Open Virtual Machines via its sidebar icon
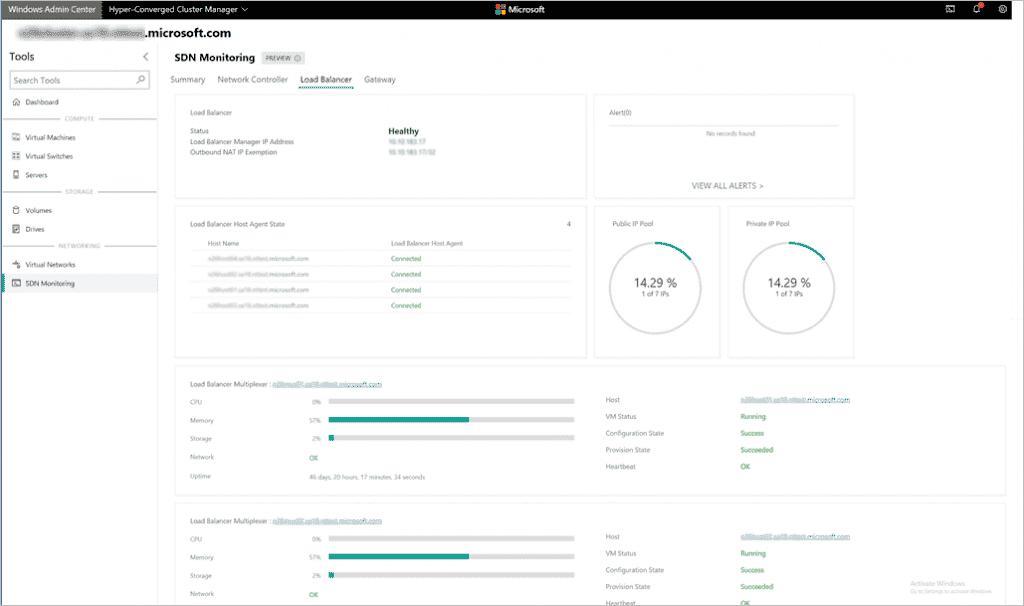The height and width of the screenshot is (606, 1024). click(16, 137)
